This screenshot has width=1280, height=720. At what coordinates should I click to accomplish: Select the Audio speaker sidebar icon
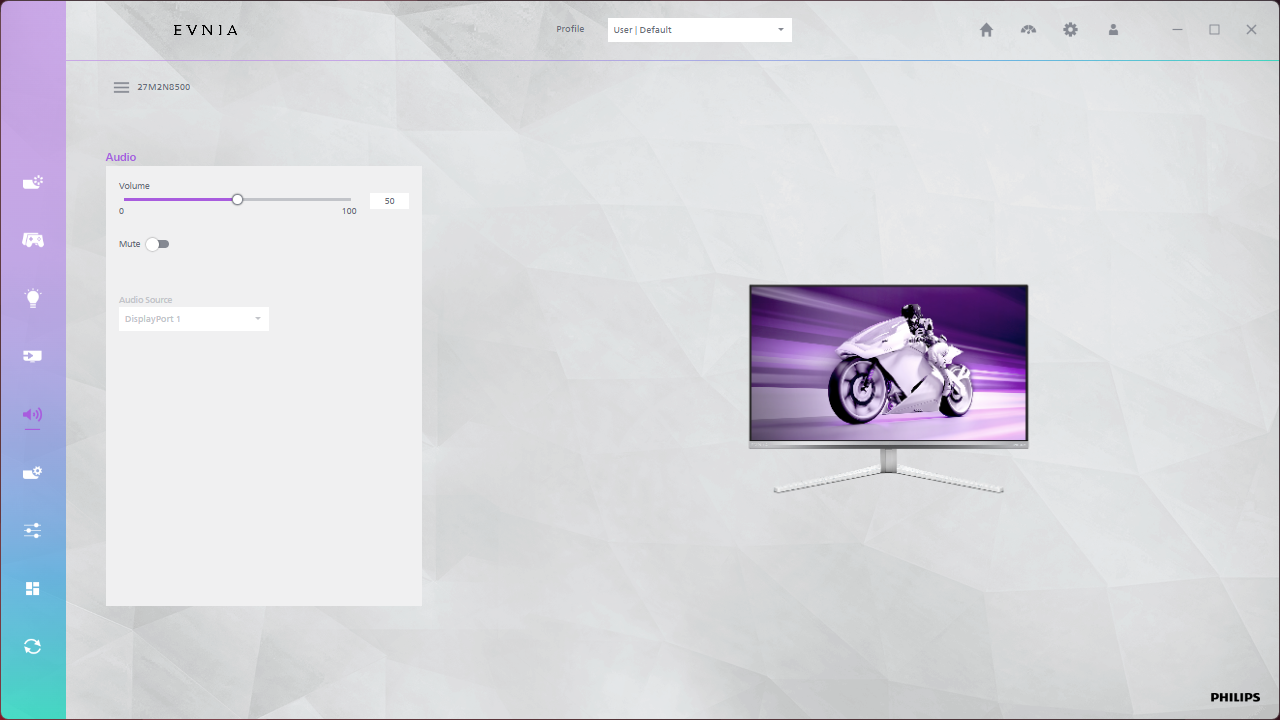click(33, 414)
